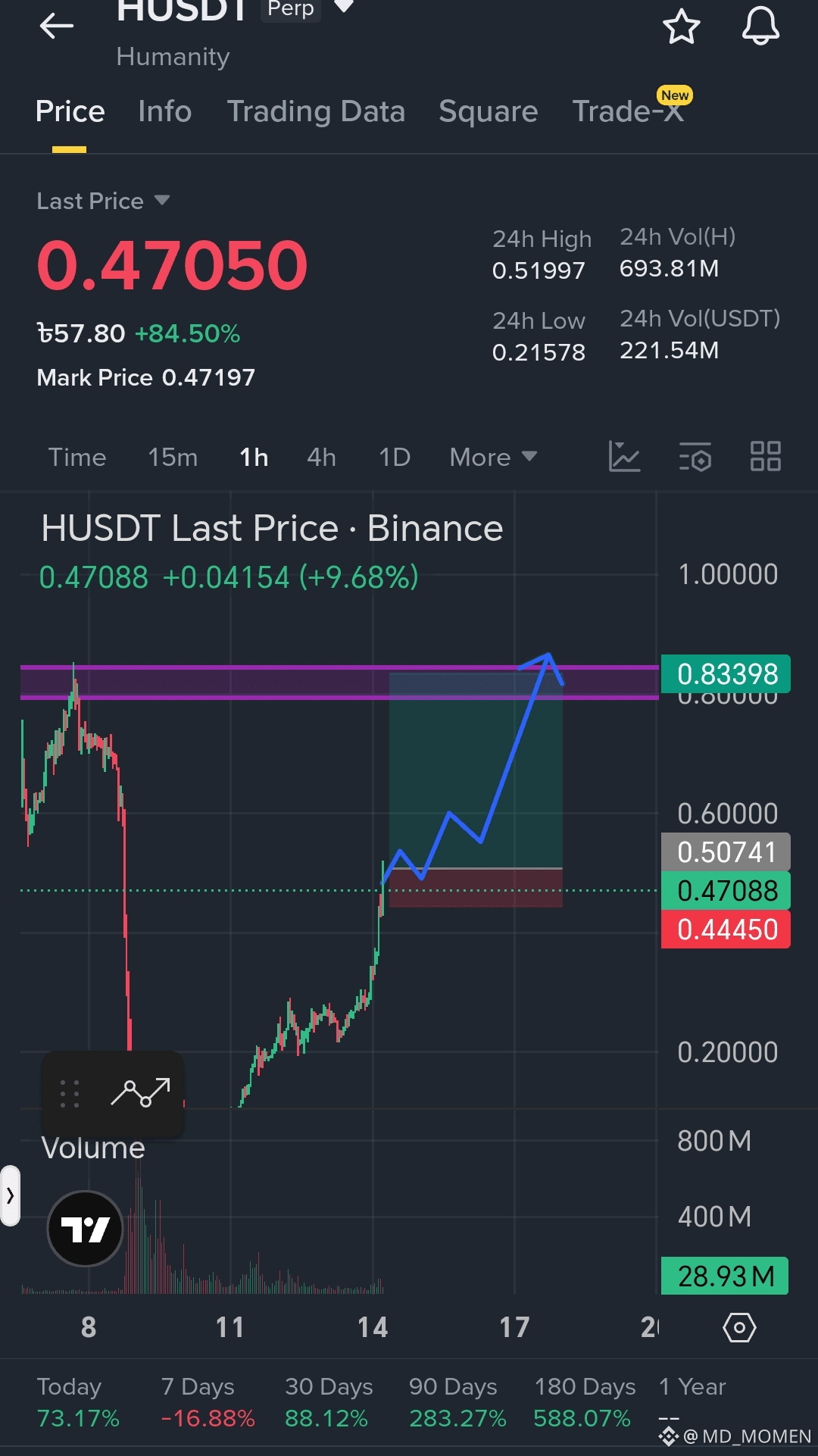
Task: Tap the HUSDT Last Price Binance chart title
Action: pyautogui.click(x=272, y=528)
